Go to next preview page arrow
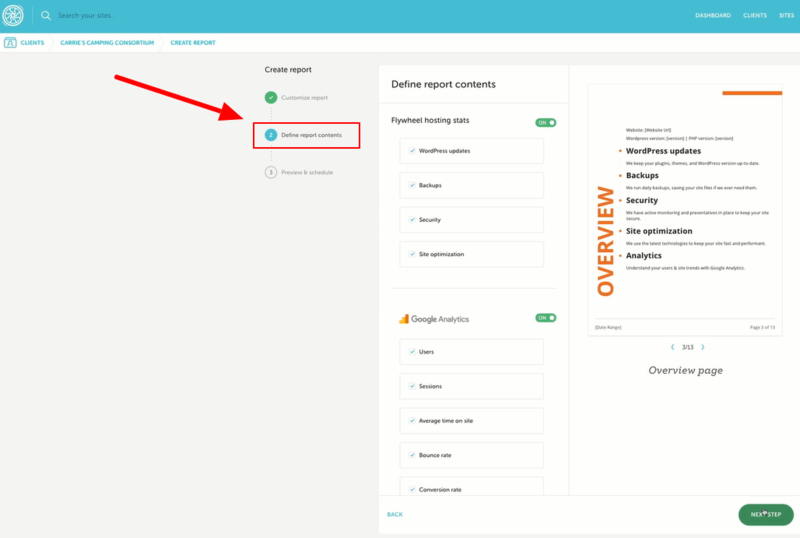Image resolution: width=800 pixels, height=538 pixels. coord(703,347)
